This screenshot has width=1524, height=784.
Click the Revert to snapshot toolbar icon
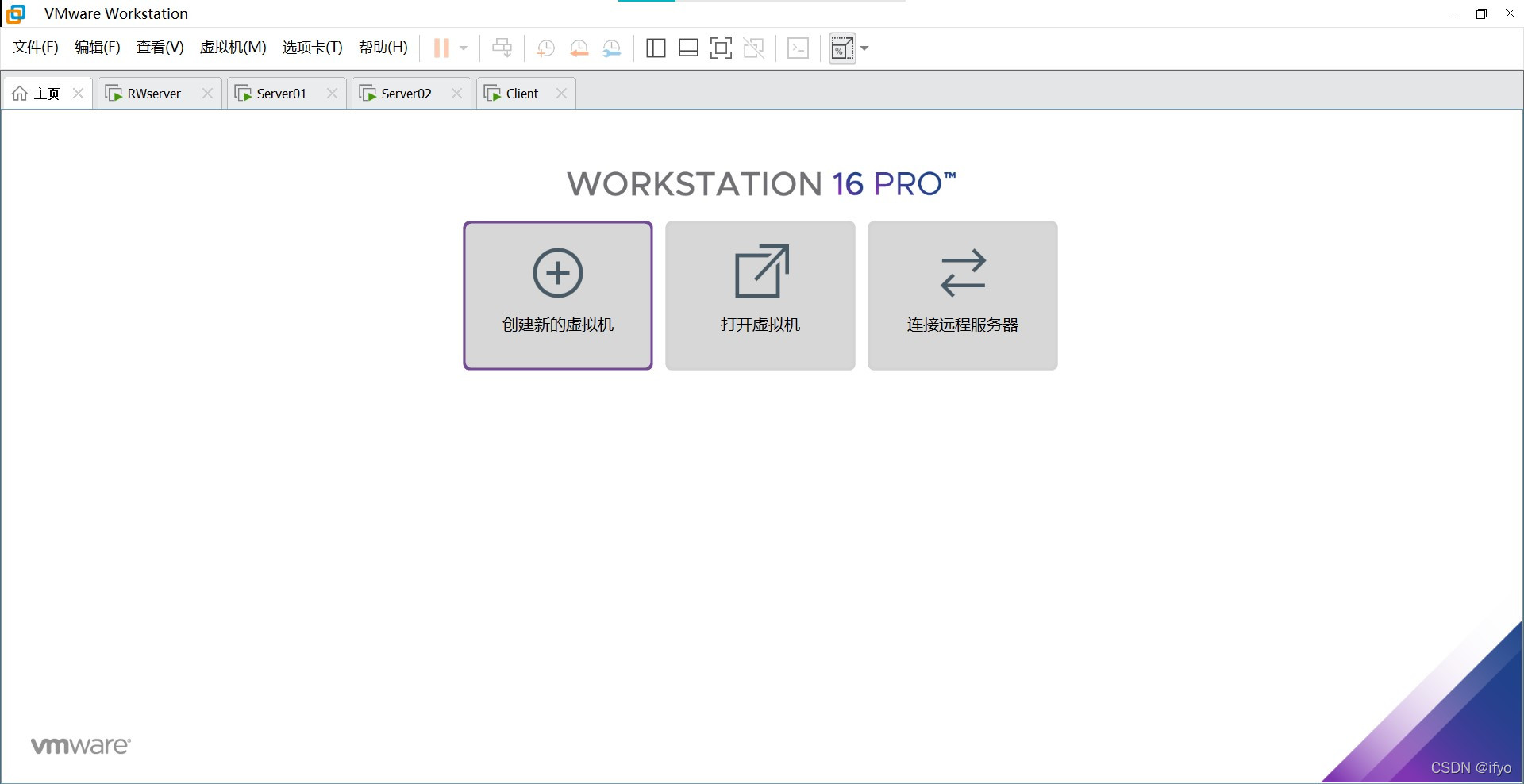tap(579, 48)
